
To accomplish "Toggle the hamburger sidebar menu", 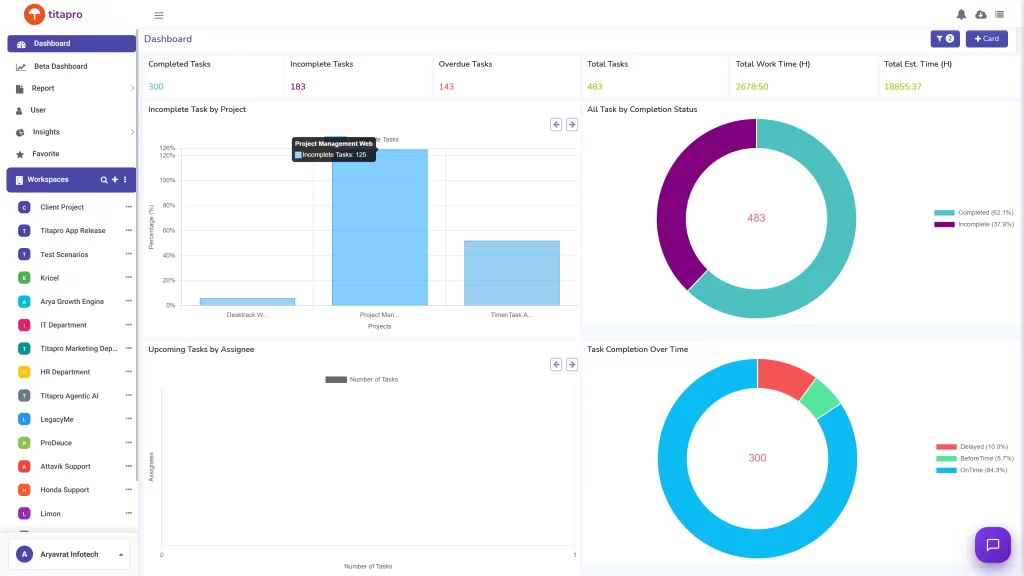I will pyautogui.click(x=159, y=15).
